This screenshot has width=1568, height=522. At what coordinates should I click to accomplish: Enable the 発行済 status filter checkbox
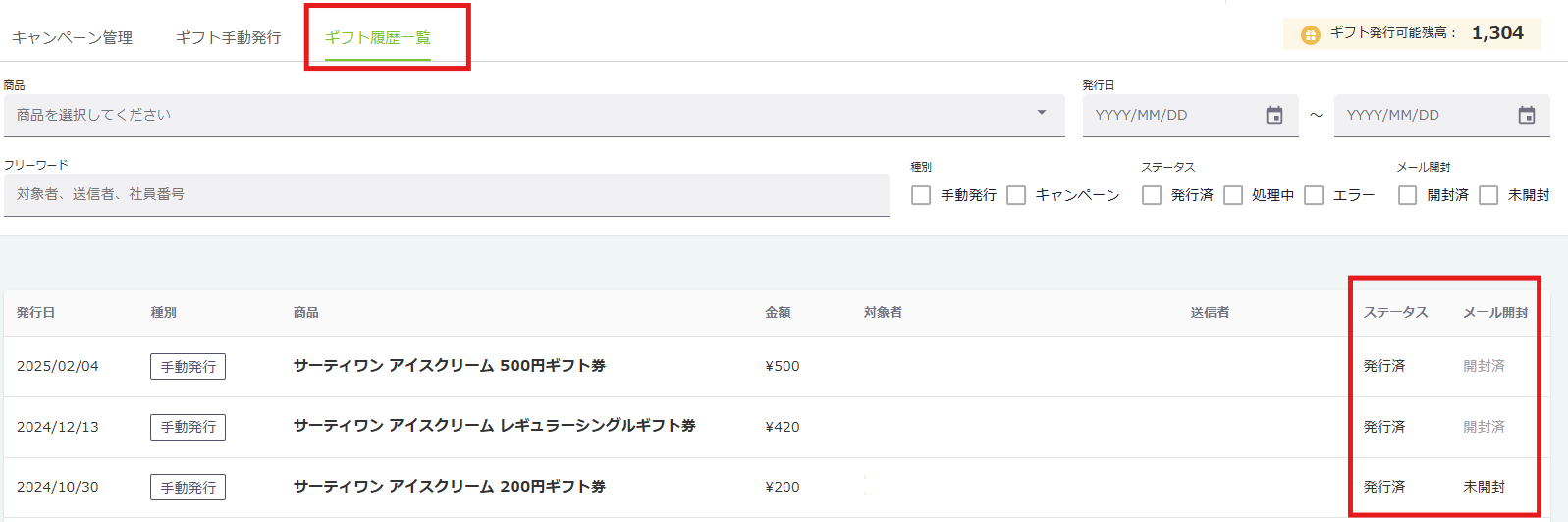coord(1152,195)
